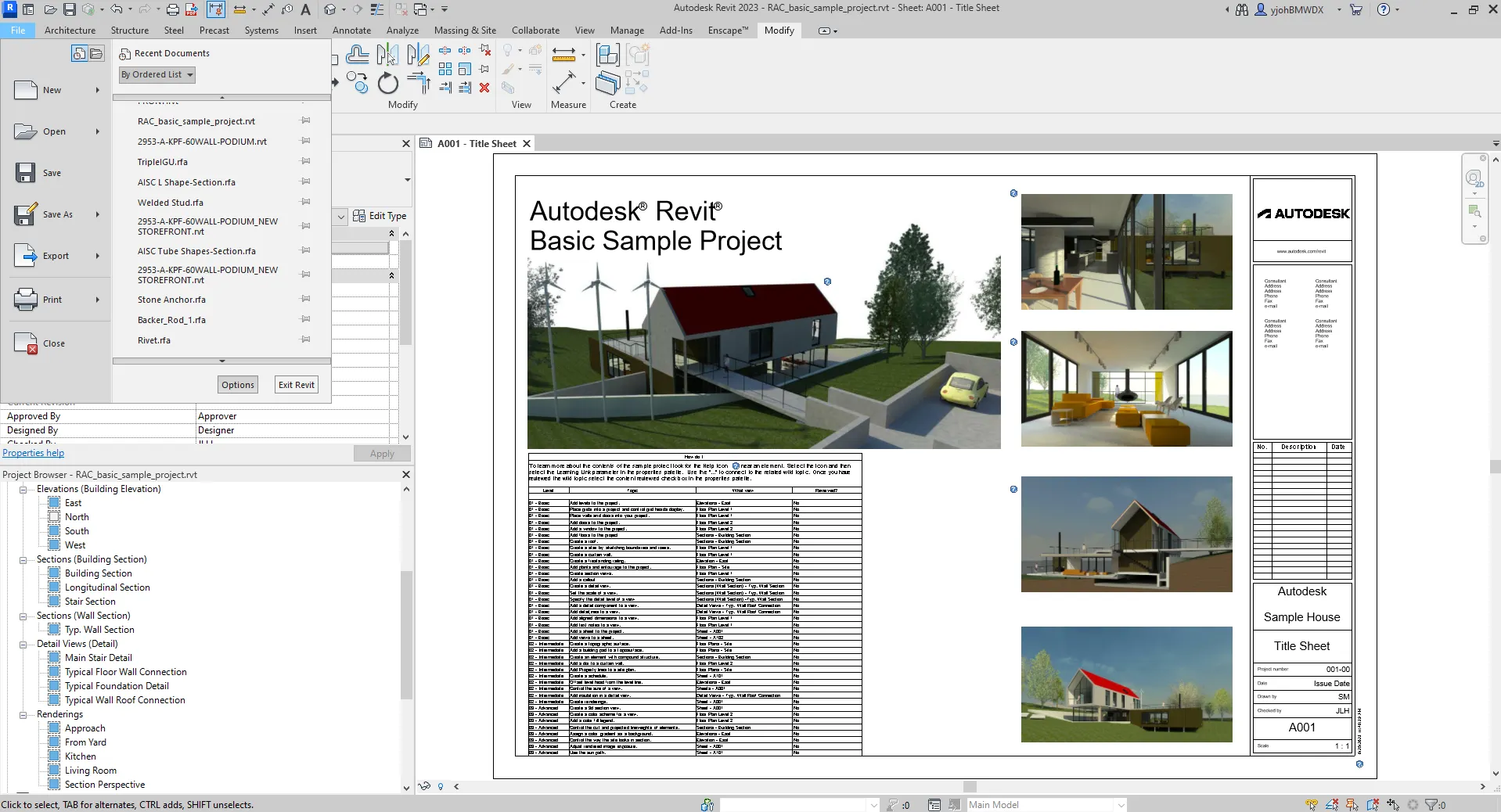This screenshot has width=1501, height=812.
Task: Open the Properties help link
Action: point(34,453)
